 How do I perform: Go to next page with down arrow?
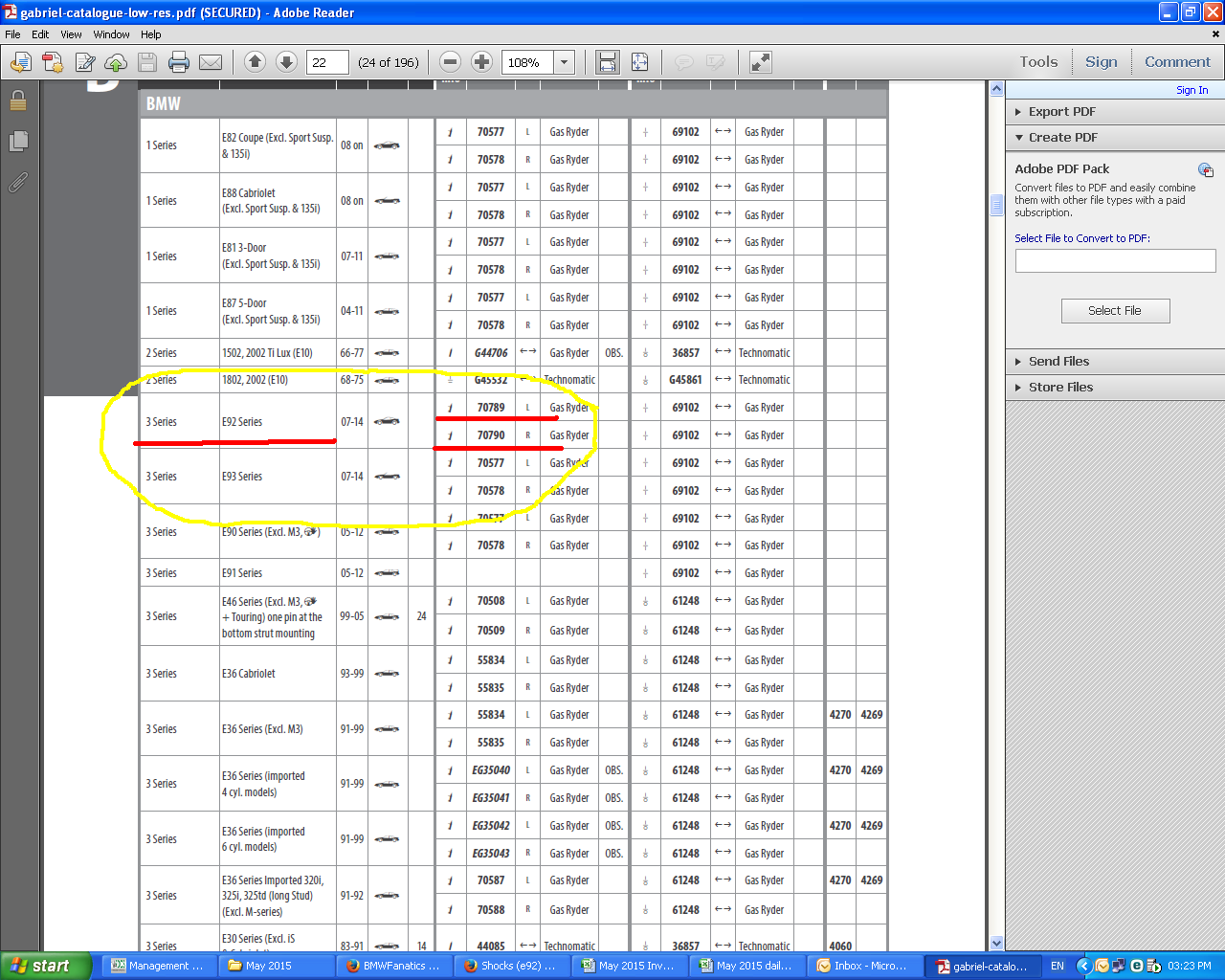(286, 62)
